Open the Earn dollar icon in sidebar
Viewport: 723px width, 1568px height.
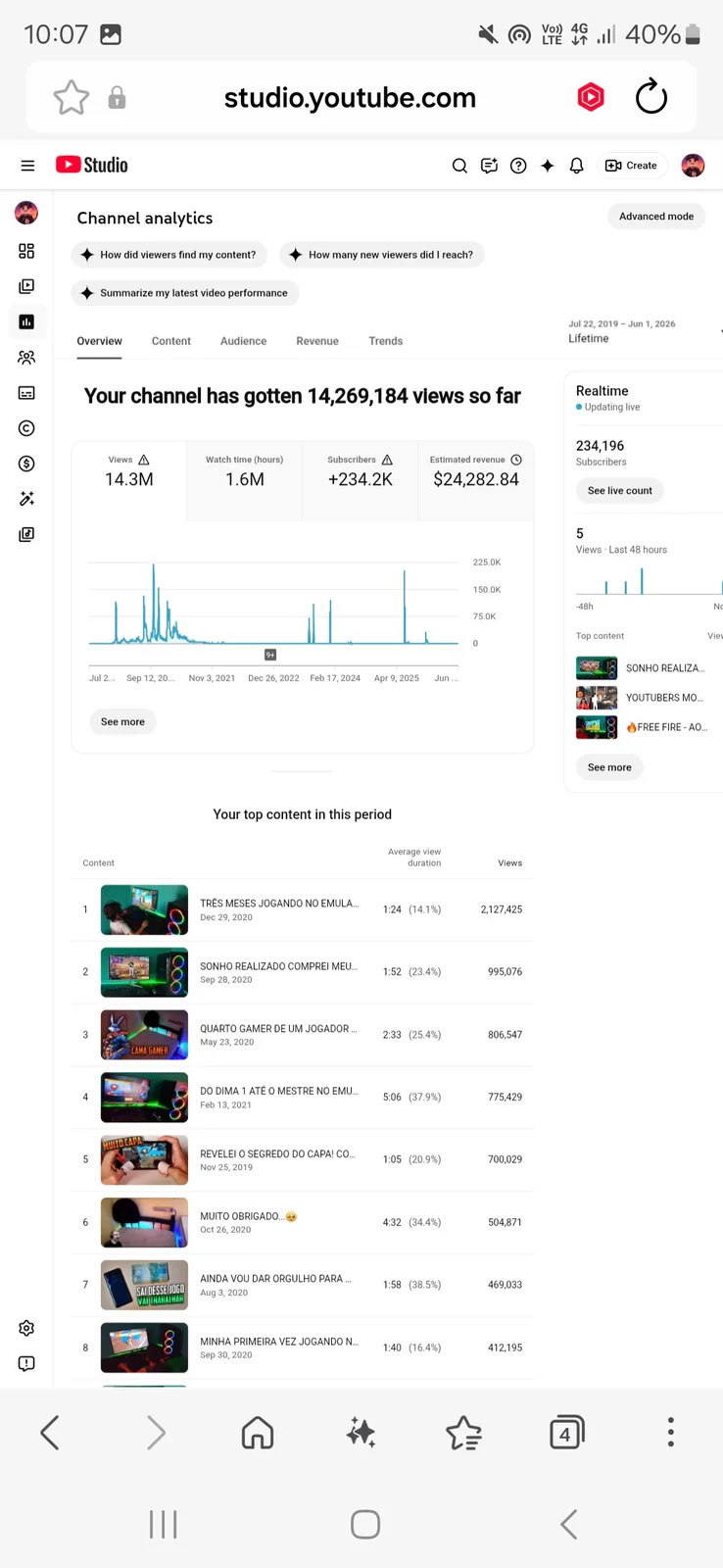pyautogui.click(x=26, y=464)
